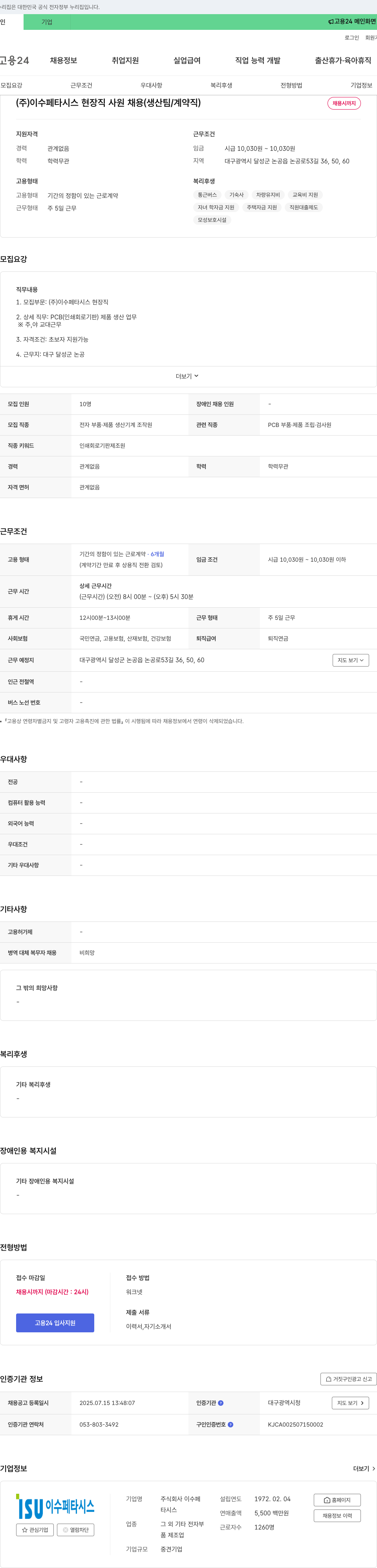Jump to 전형방법 section tab
377x1568 pixels.
click(x=292, y=85)
